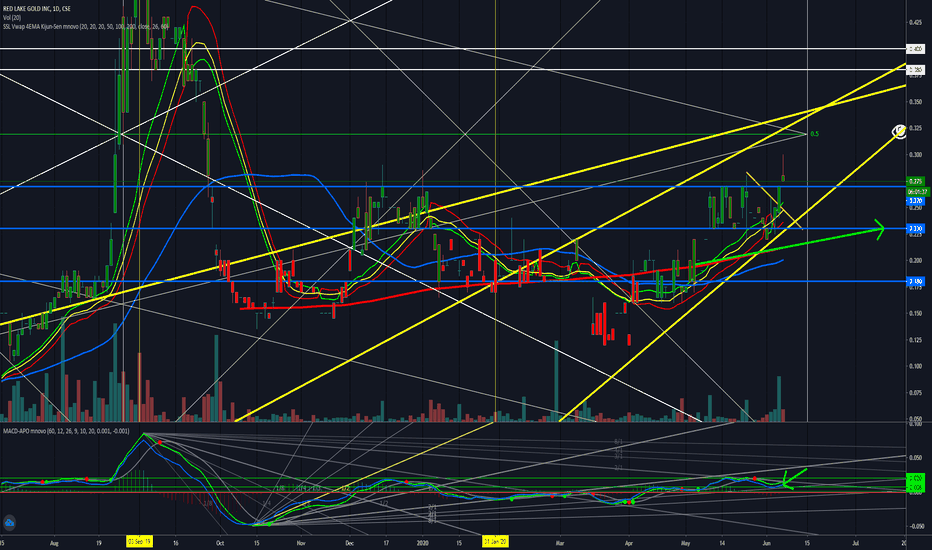Image resolution: width=932 pixels, height=550 pixels.
Task: Click the May label on the time axis
Action: click(x=685, y=543)
